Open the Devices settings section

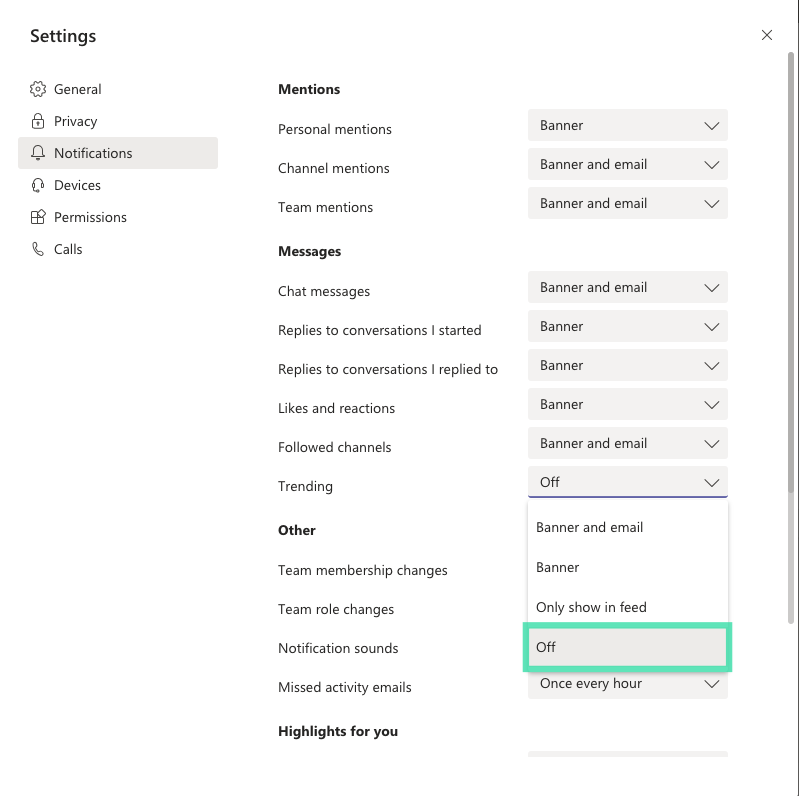coord(77,185)
